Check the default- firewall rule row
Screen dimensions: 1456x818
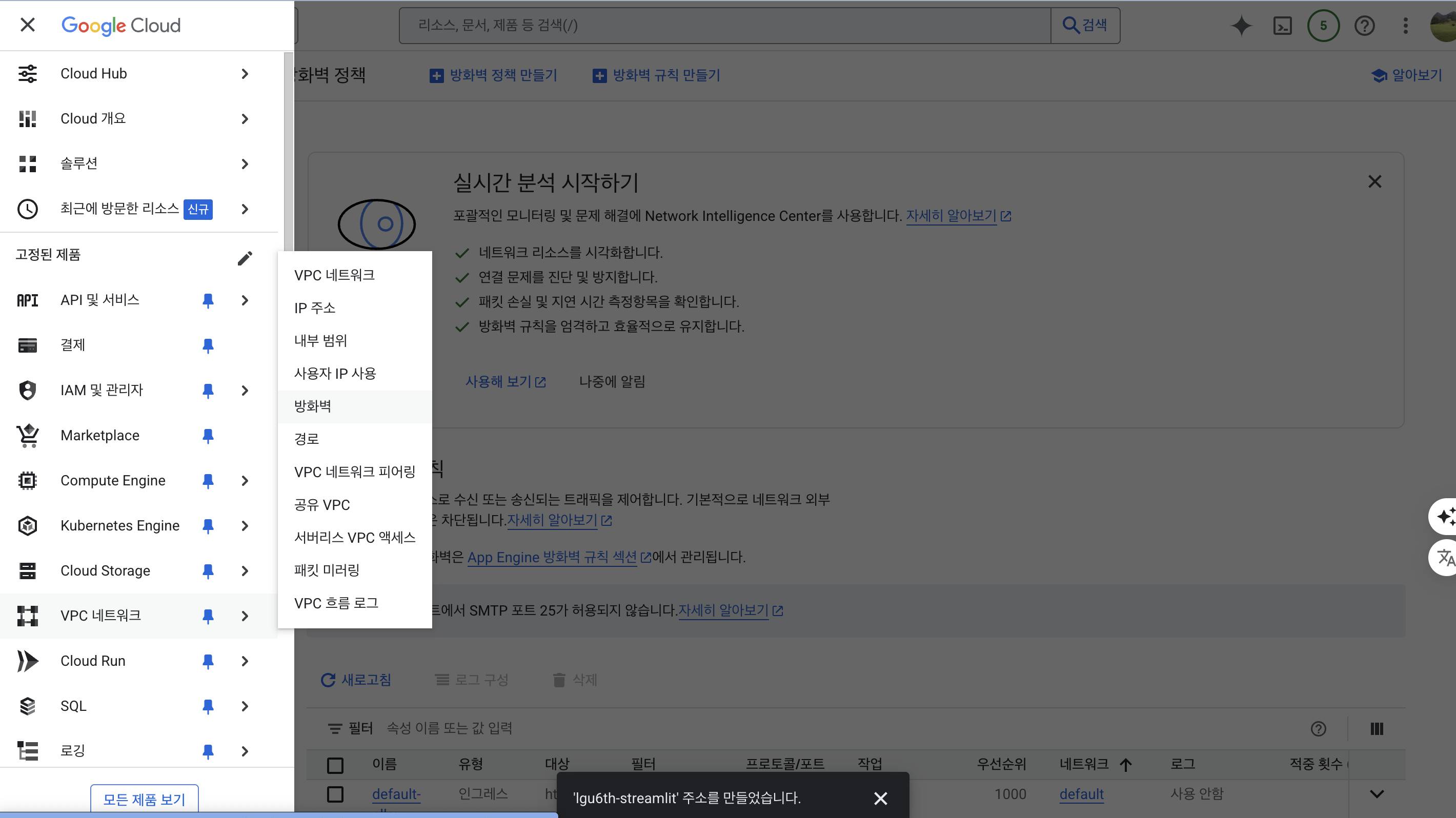(335, 794)
